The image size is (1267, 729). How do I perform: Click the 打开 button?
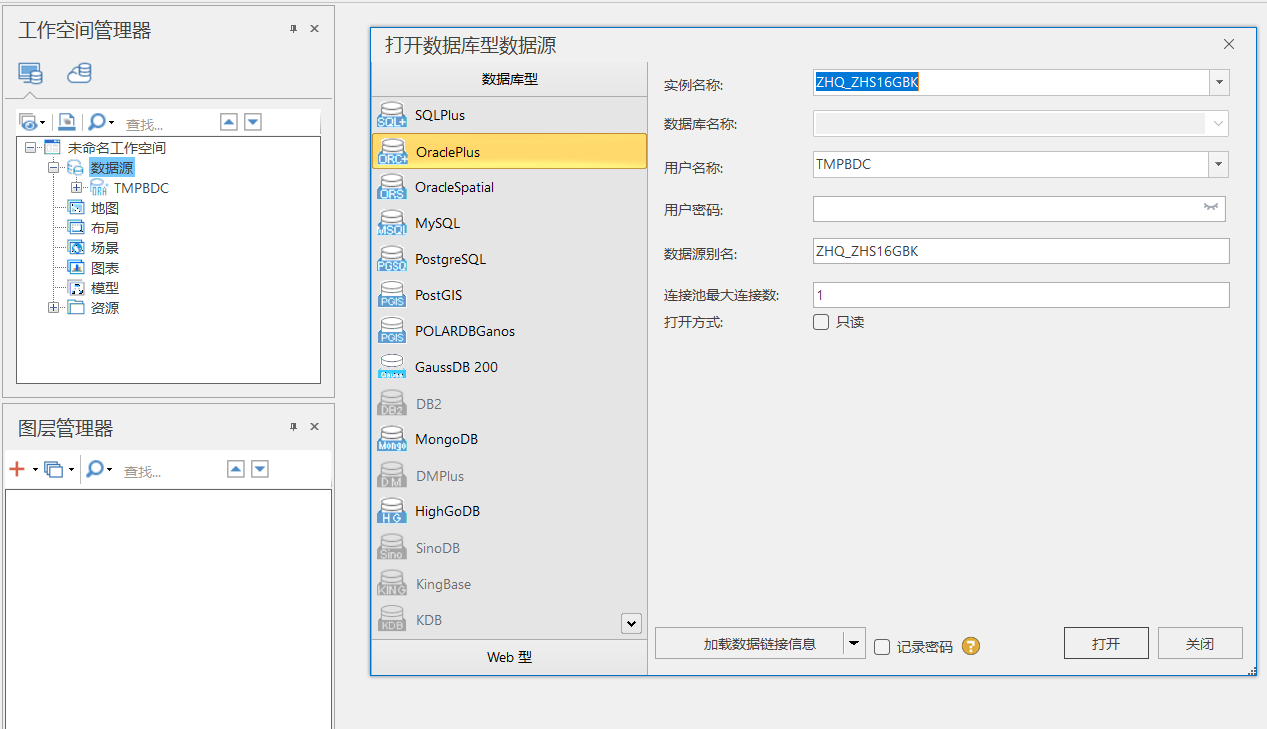(x=1106, y=644)
